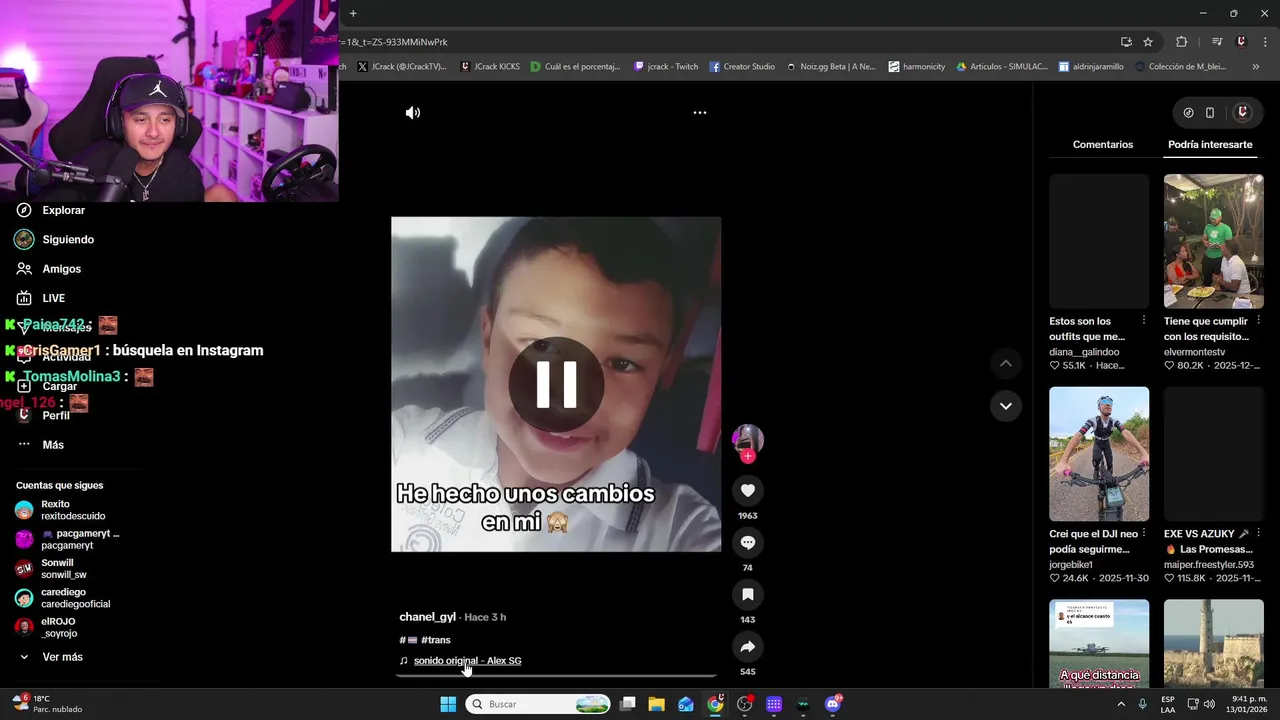Open Discord from the taskbar
The image size is (1280, 720).
pos(833,704)
